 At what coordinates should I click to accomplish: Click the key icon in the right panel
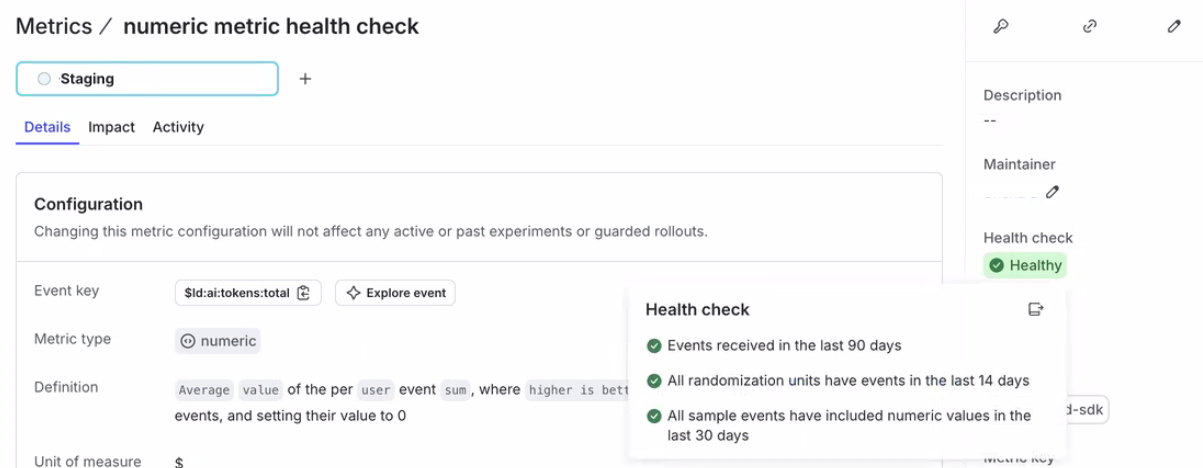click(x=1000, y=29)
